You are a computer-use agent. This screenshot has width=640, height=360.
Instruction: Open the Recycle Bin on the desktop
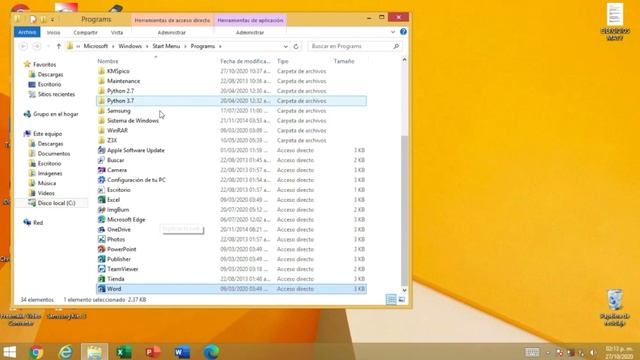pos(615,307)
